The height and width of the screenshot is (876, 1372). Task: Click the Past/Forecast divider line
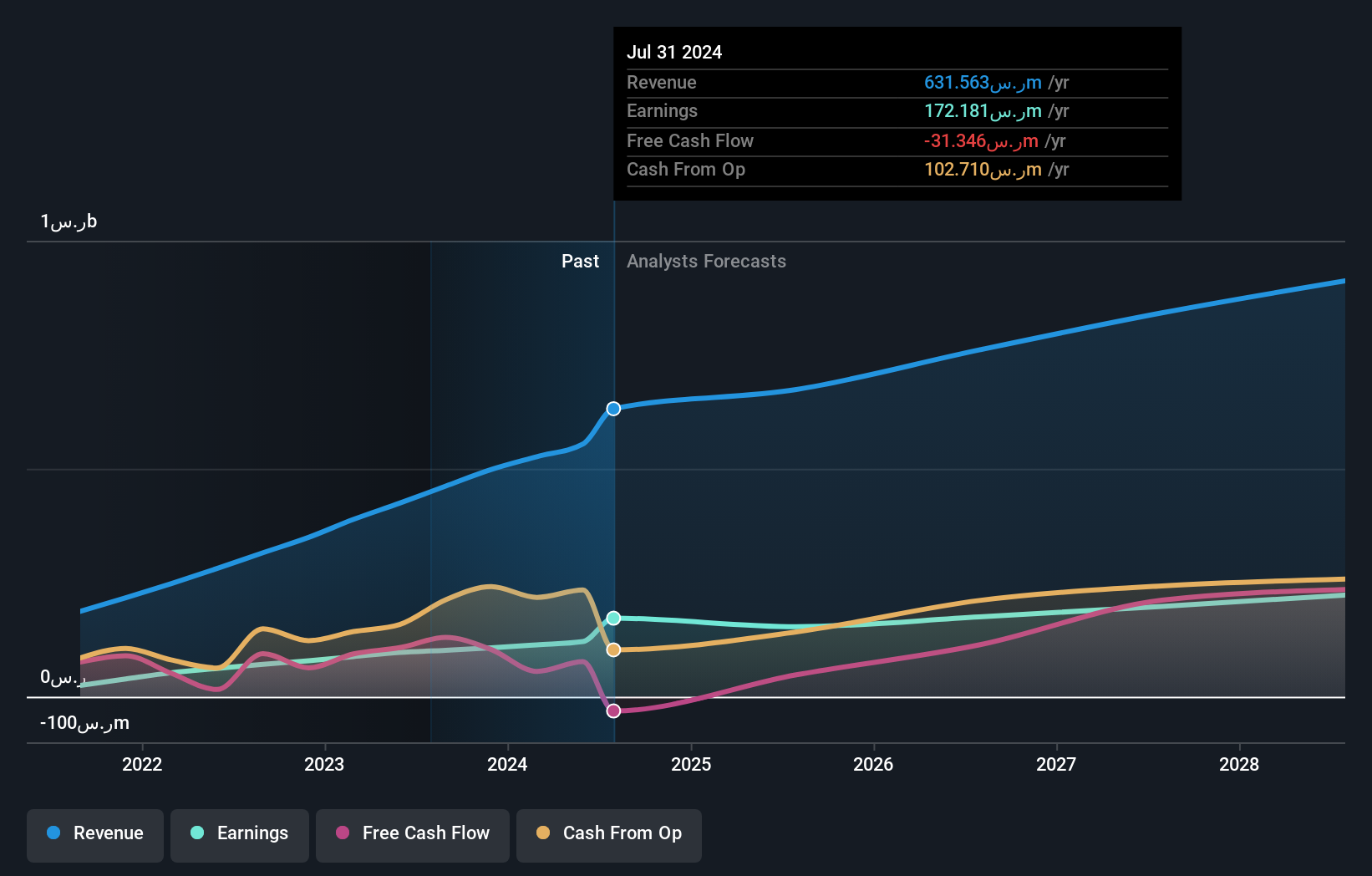coord(613,502)
